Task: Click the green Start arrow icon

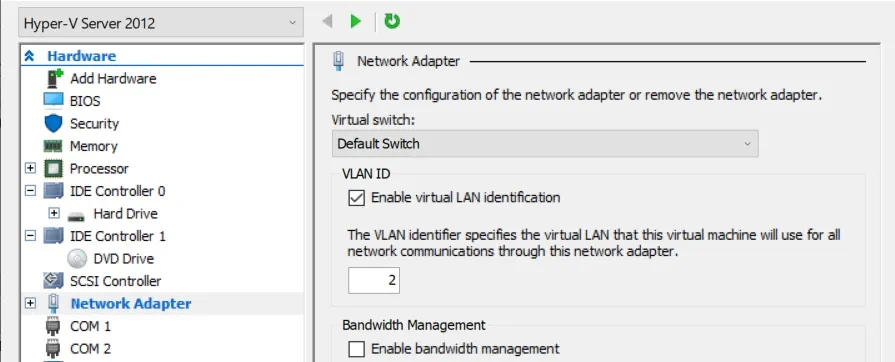Action: pyautogui.click(x=356, y=22)
